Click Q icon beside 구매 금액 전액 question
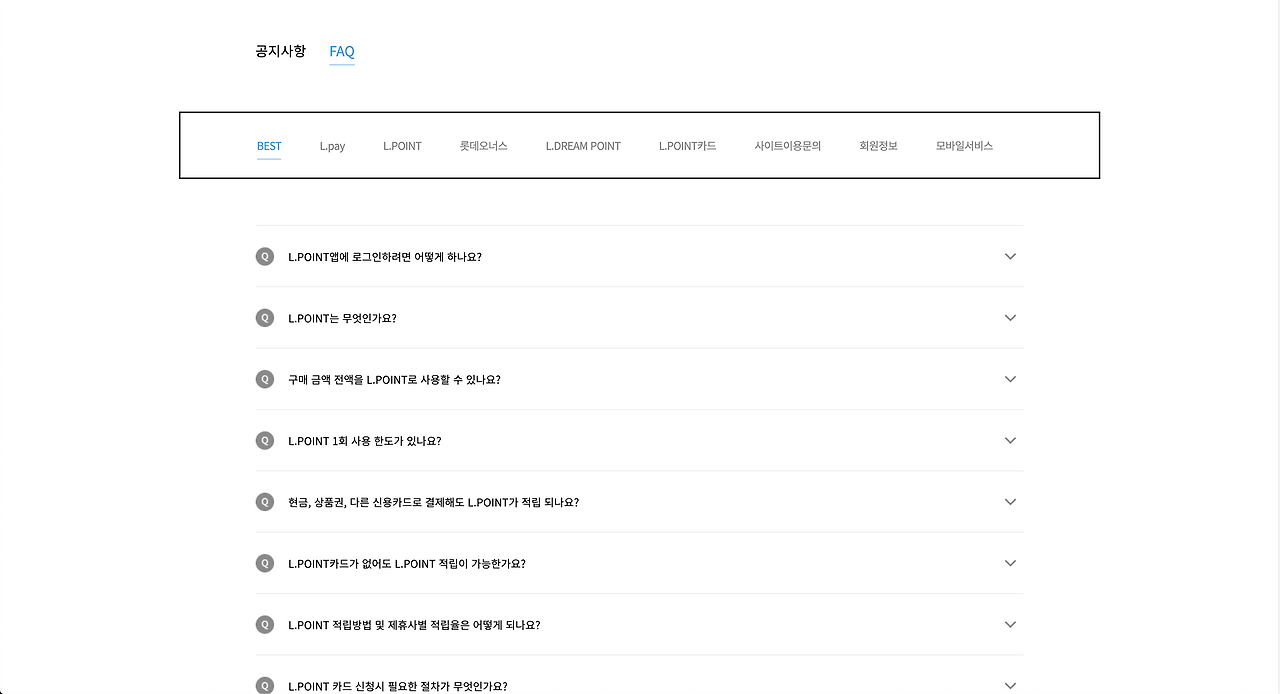Viewport: 1280px width, 694px height. (265, 379)
